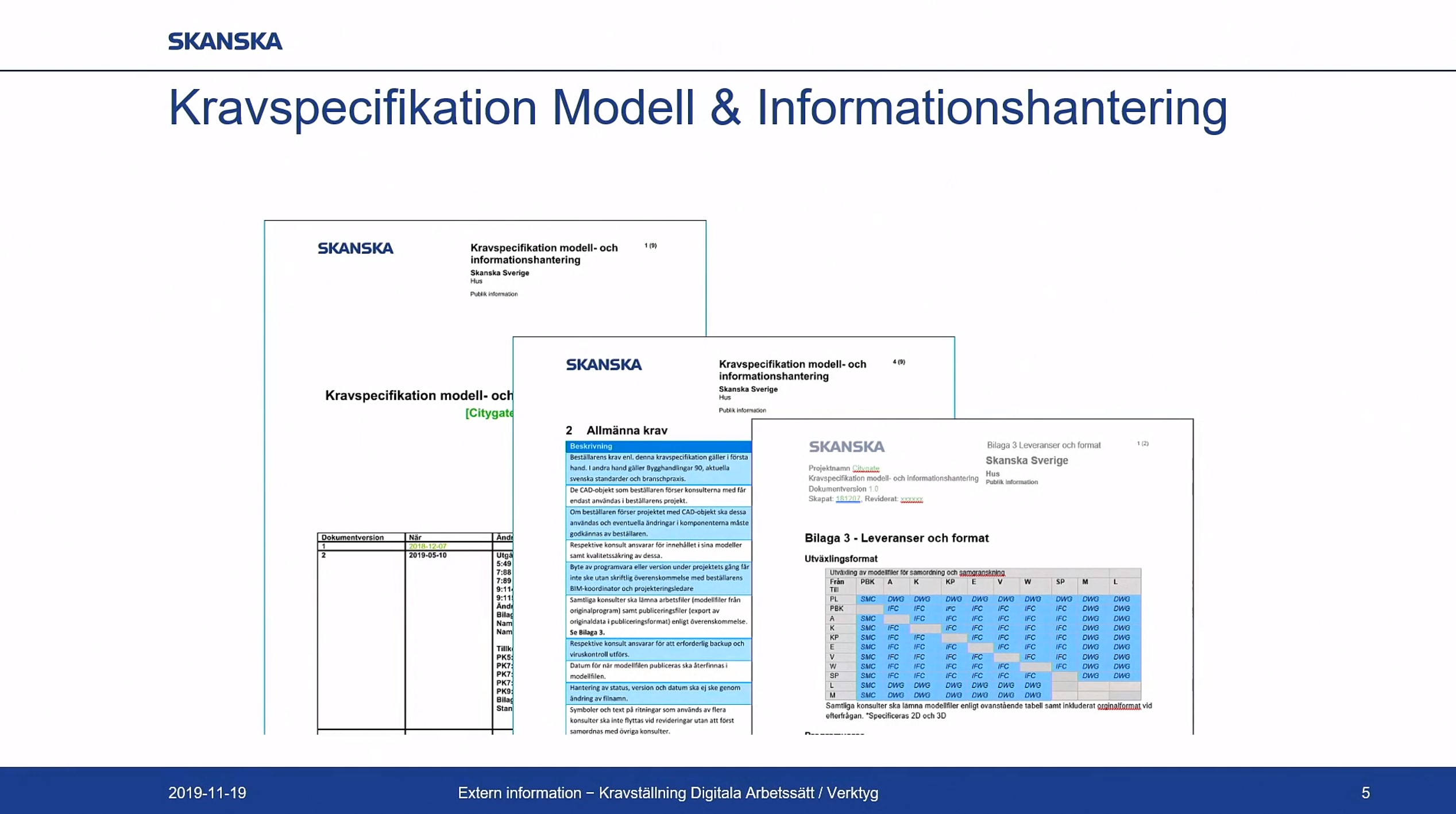The height and width of the screenshot is (814, 1456).
Task: Click the blue 'Beskrivning' table header
Action: 658,446
